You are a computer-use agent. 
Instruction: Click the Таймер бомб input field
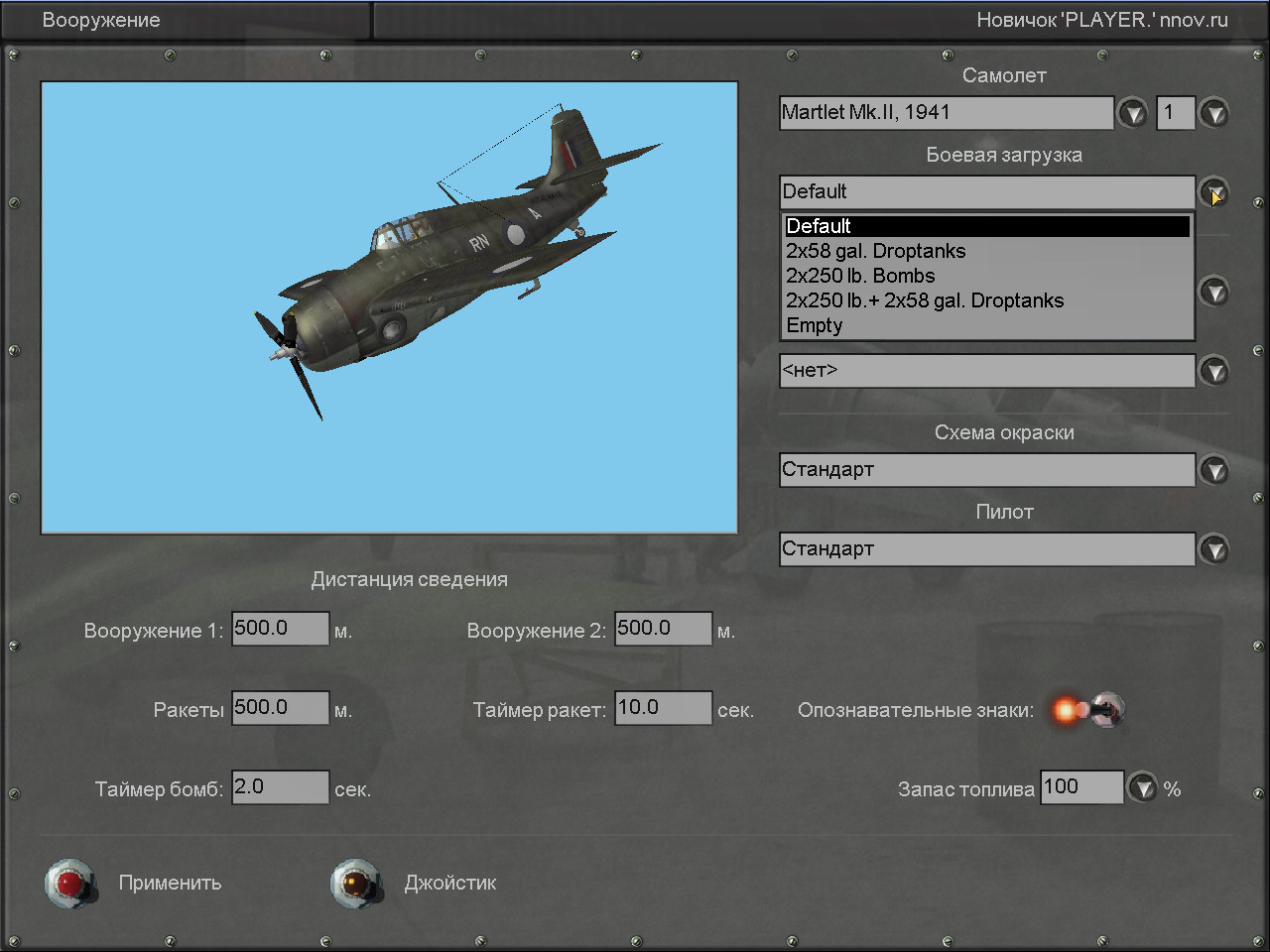280,787
